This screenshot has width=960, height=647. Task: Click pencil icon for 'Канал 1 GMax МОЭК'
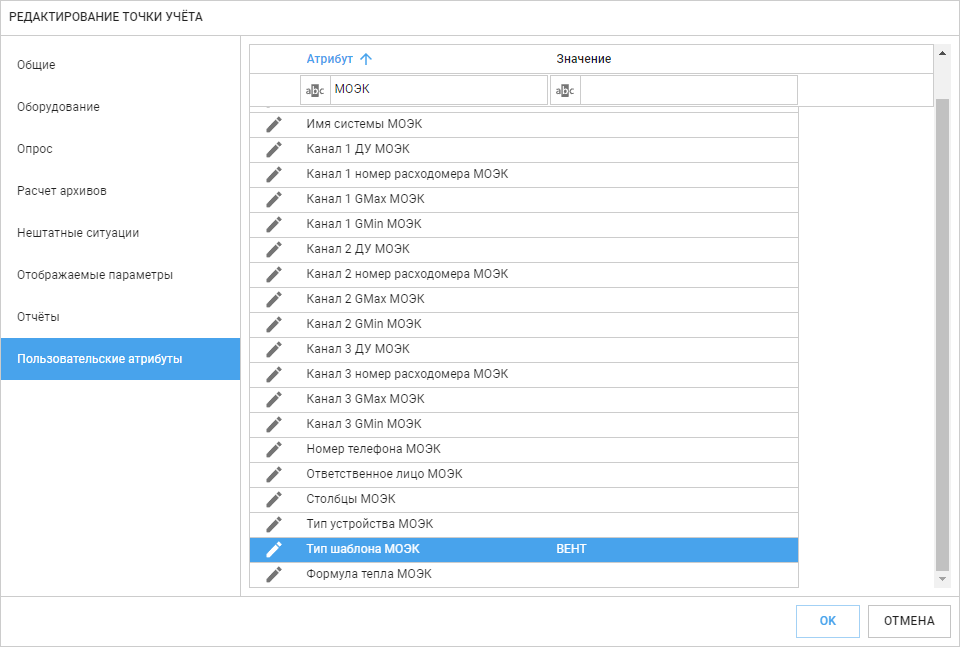coord(274,200)
